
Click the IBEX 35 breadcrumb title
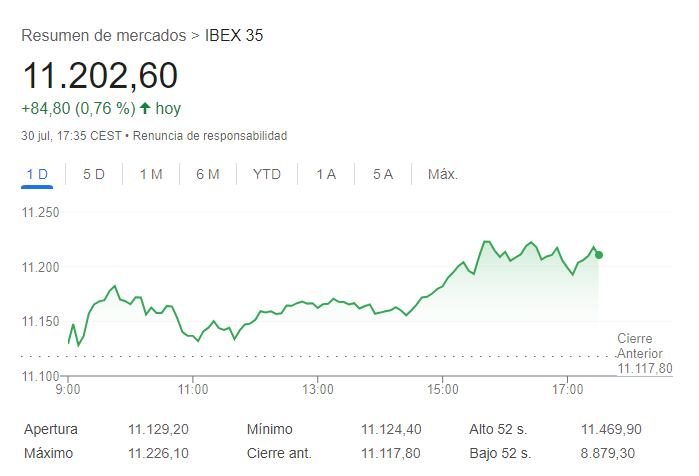pyautogui.click(x=234, y=36)
